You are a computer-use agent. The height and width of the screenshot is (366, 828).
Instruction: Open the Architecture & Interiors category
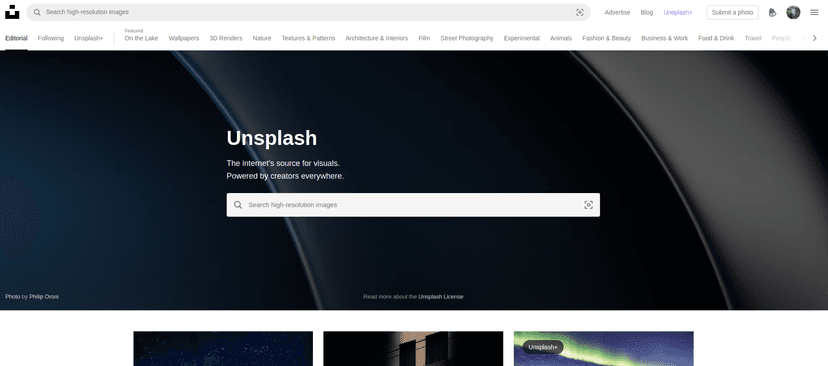tap(377, 38)
